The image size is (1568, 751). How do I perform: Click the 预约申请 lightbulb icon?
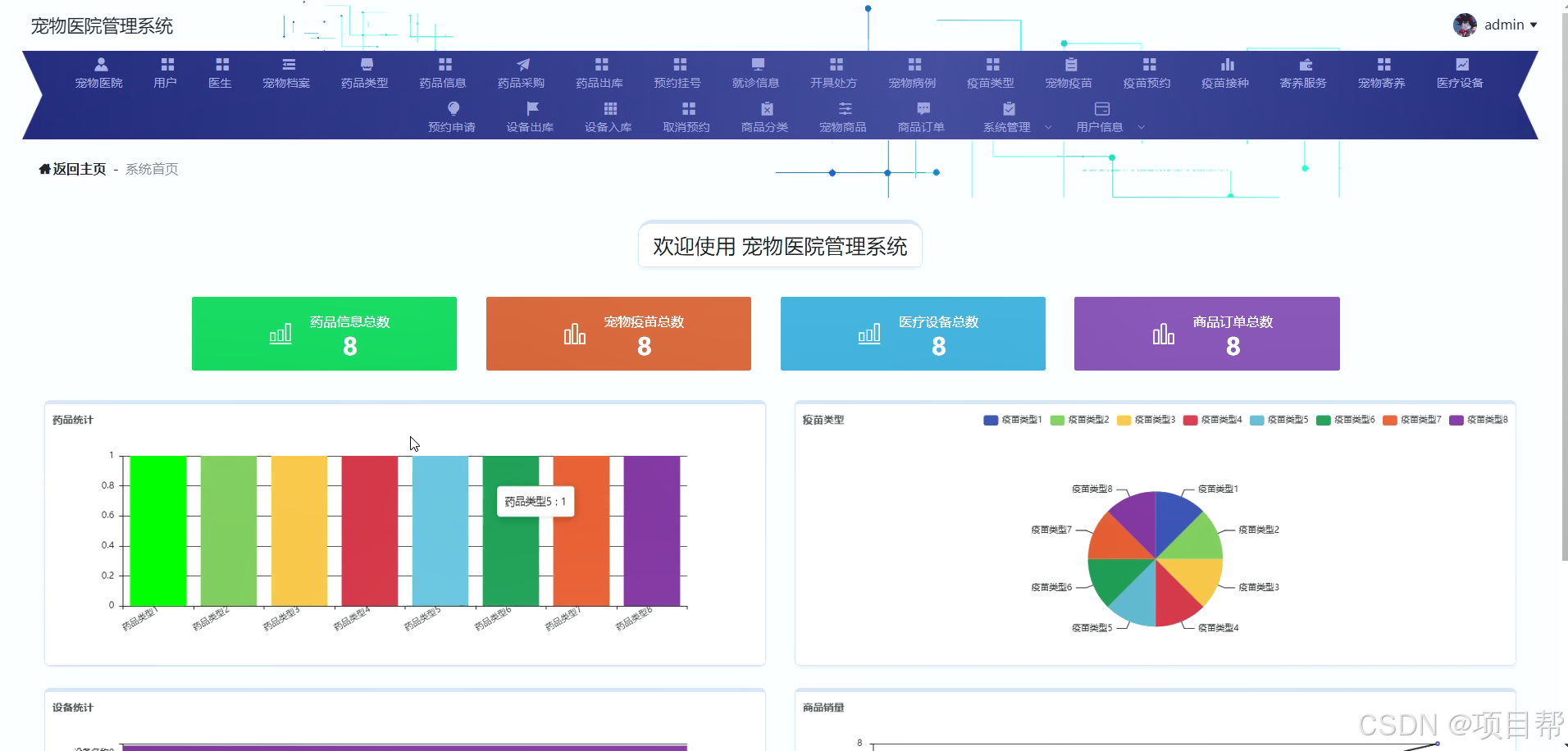pos(454,108)
